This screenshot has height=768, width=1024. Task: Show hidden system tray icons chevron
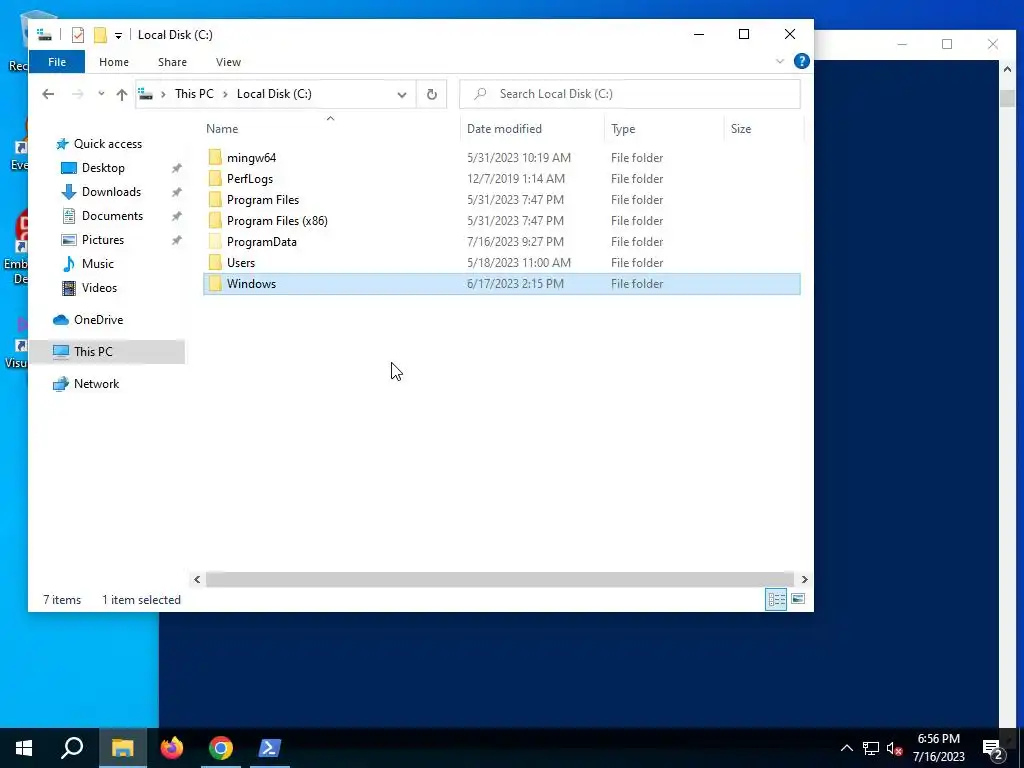pos(846,748)
